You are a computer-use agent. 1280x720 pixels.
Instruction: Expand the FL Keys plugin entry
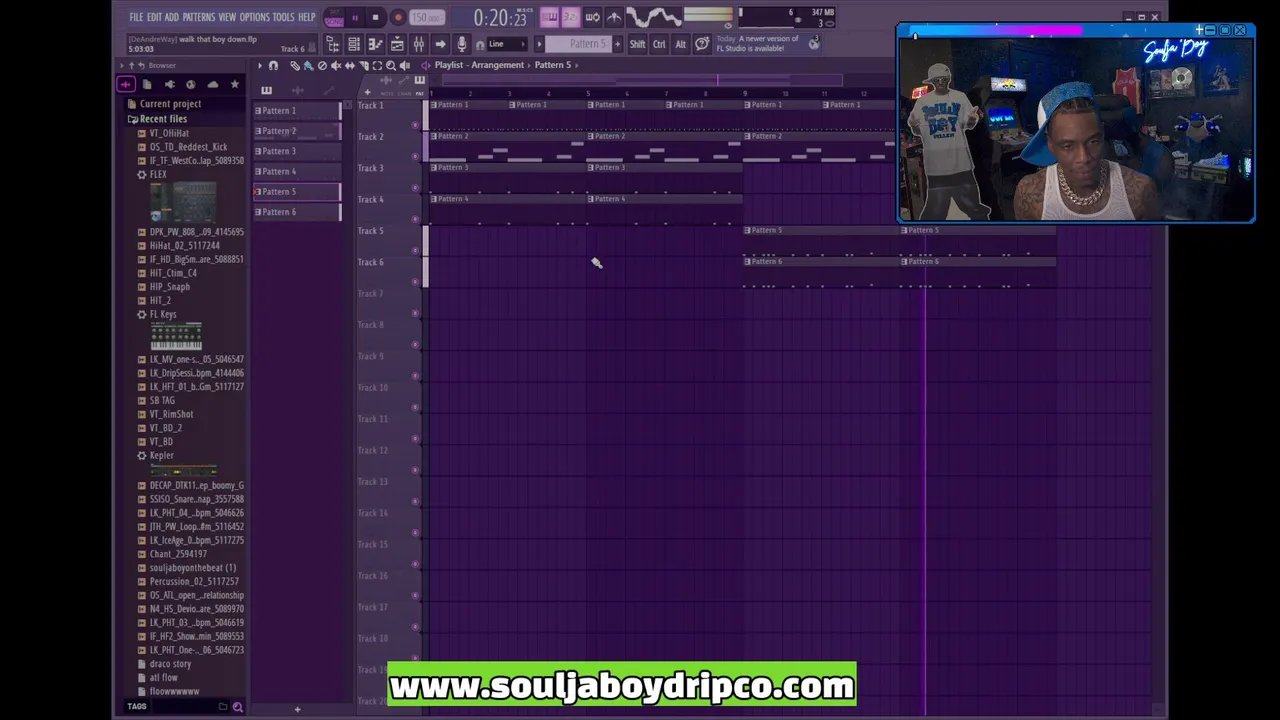[x=157, y=315]
